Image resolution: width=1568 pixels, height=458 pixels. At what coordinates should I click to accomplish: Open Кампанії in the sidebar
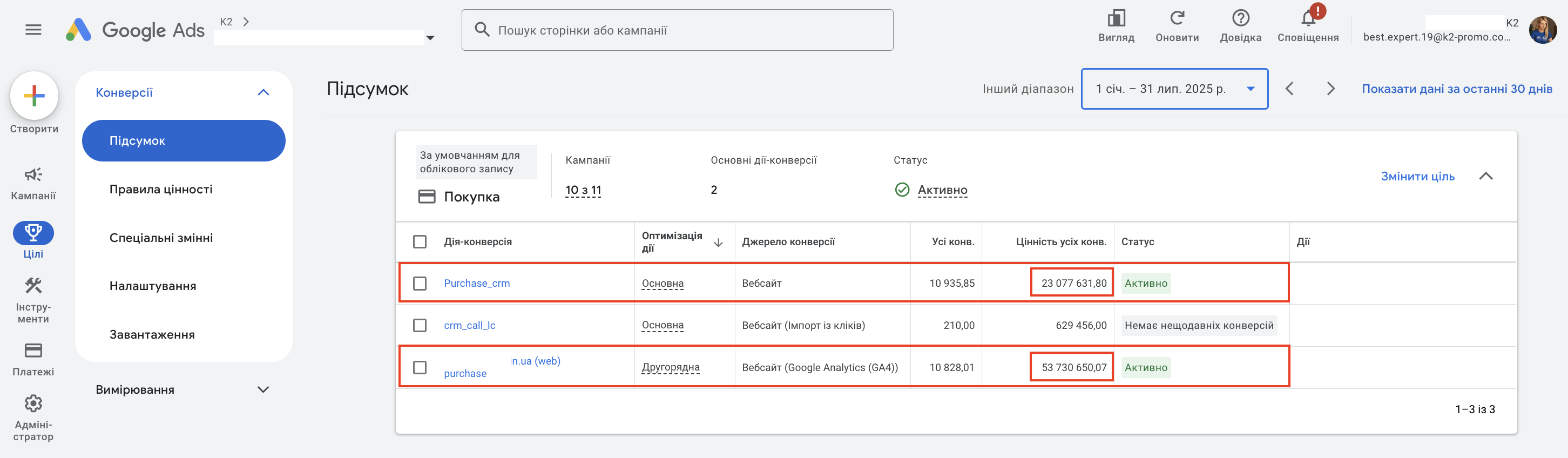33,183
